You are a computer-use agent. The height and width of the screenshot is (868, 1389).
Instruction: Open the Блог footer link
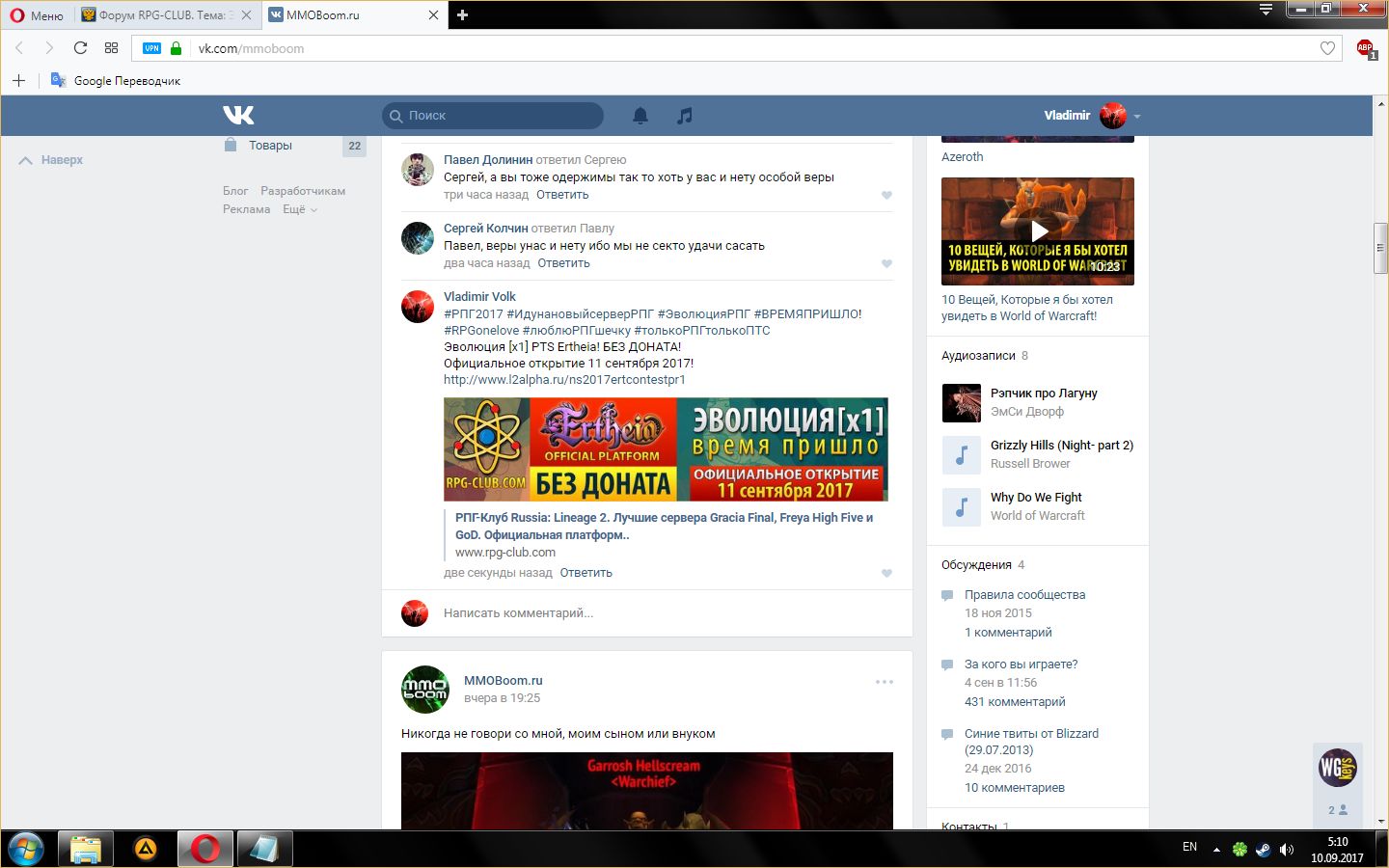(x=235, y=191)
